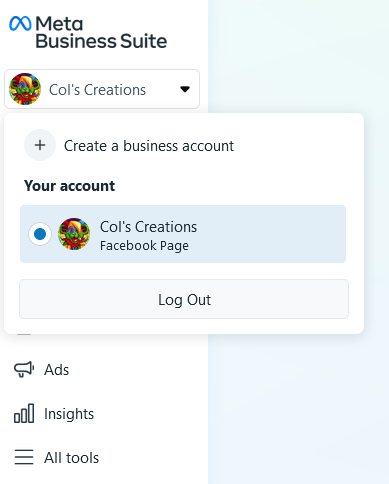Open the Insights bar chart icon
Screen dimensions: 389x484
[x=24, y=413]
